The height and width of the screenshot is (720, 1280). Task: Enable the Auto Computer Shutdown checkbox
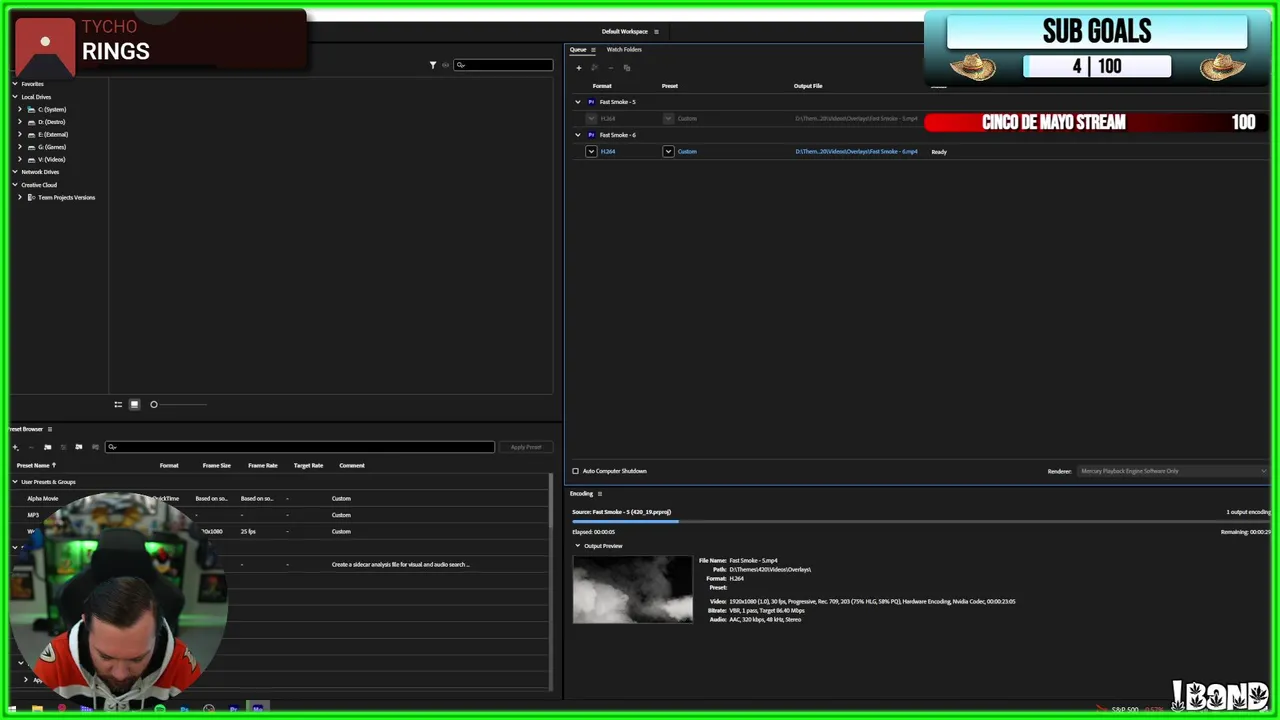(x=575, y=471)
